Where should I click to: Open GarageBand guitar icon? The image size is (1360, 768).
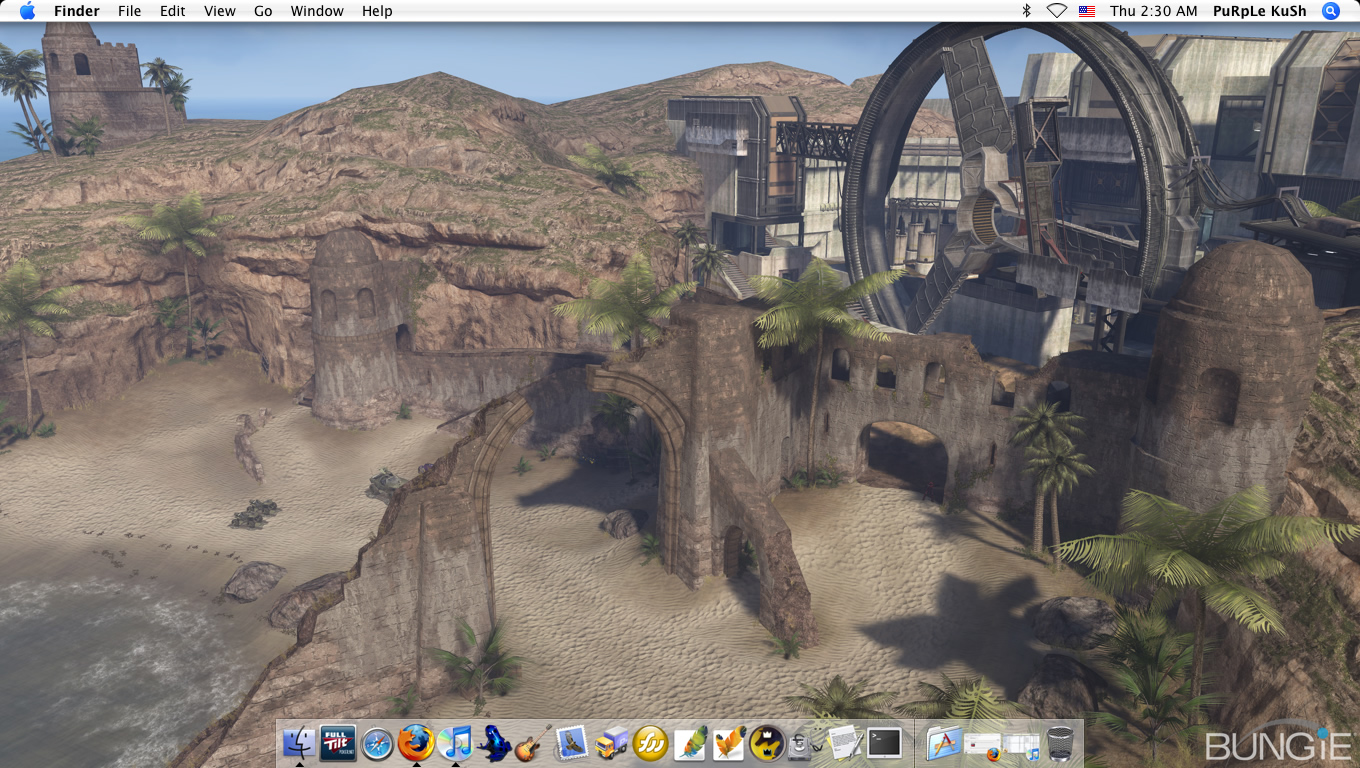pos(533,743)
